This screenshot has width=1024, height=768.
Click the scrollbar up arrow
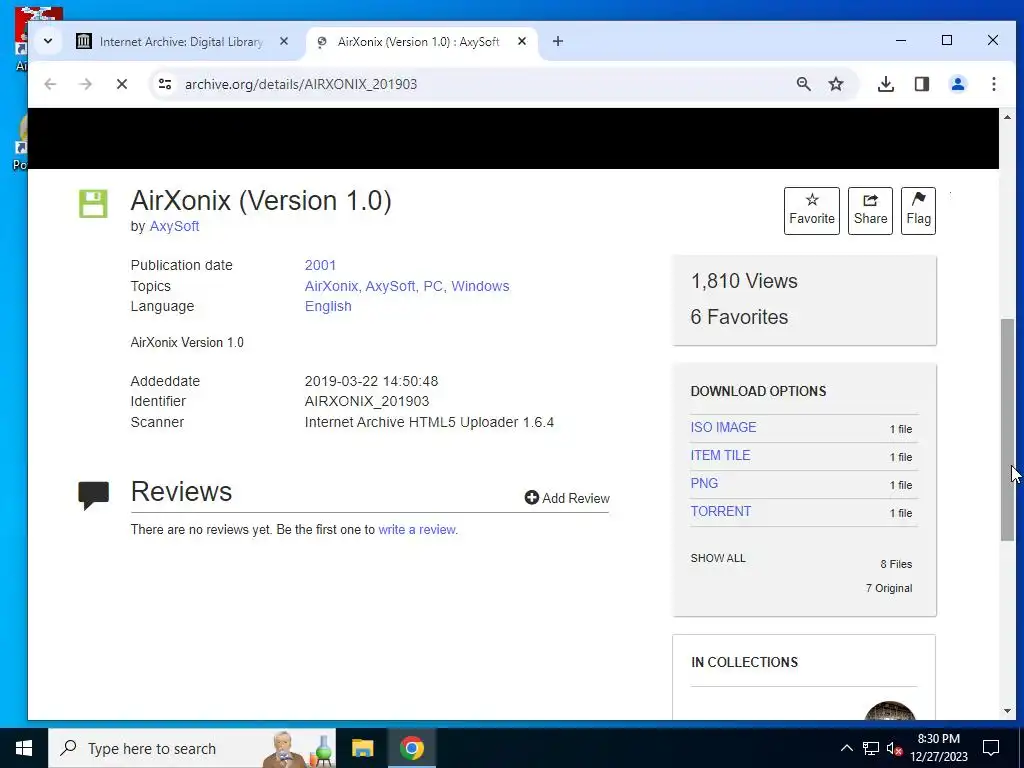[x=1006, y=117]
